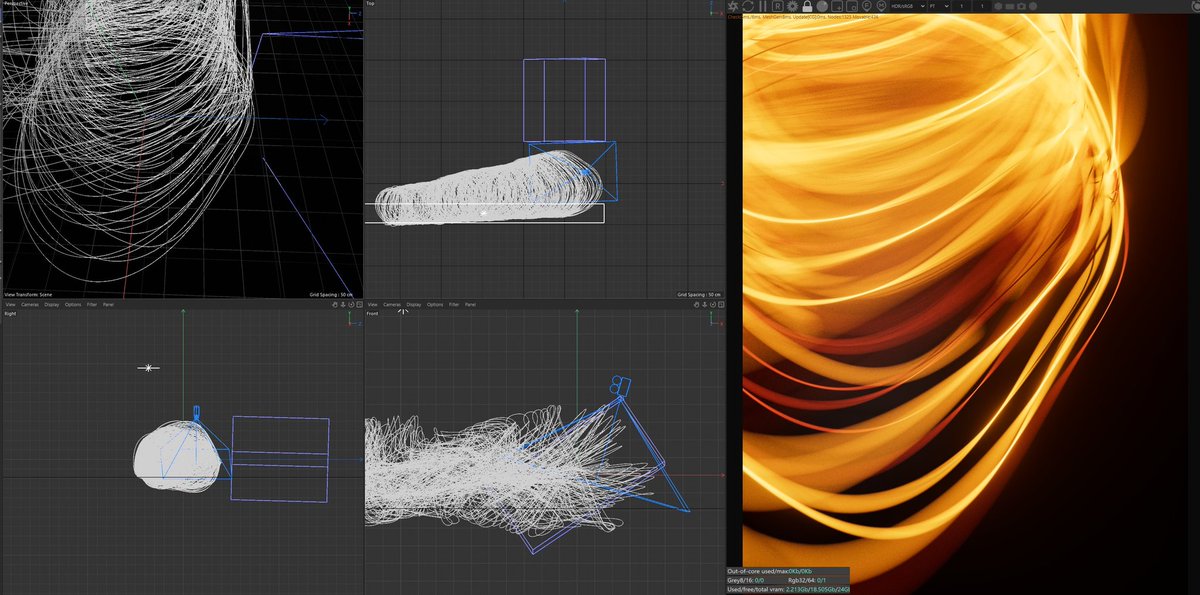The width and height of the screenshot is (1200, 595).
Task: Click the rectangle icon before the camera icon
Action: point(1010,6)
